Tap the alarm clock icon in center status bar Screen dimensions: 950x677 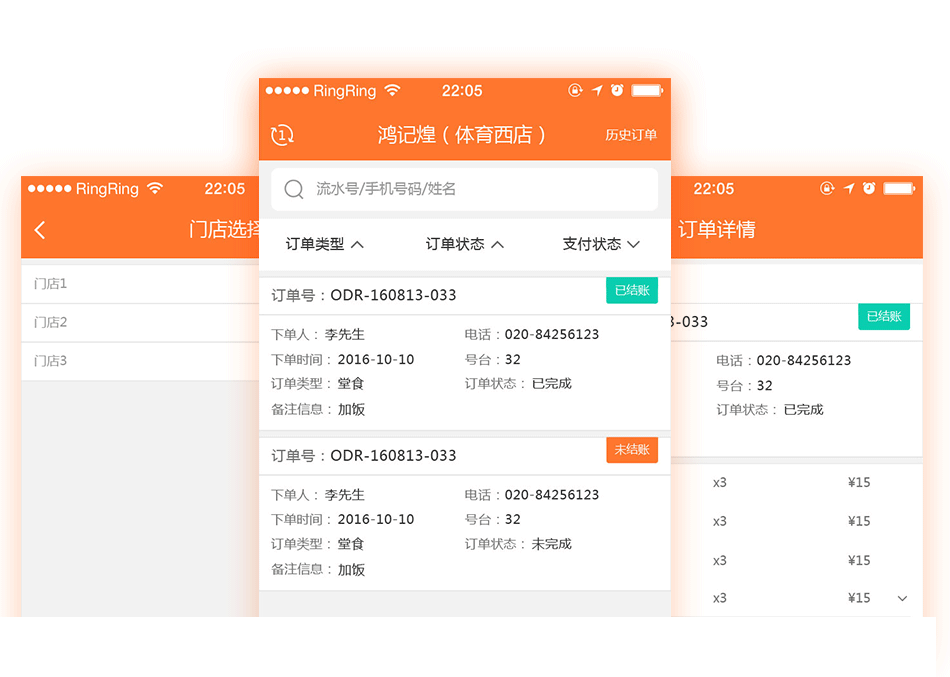click(617, 90)
